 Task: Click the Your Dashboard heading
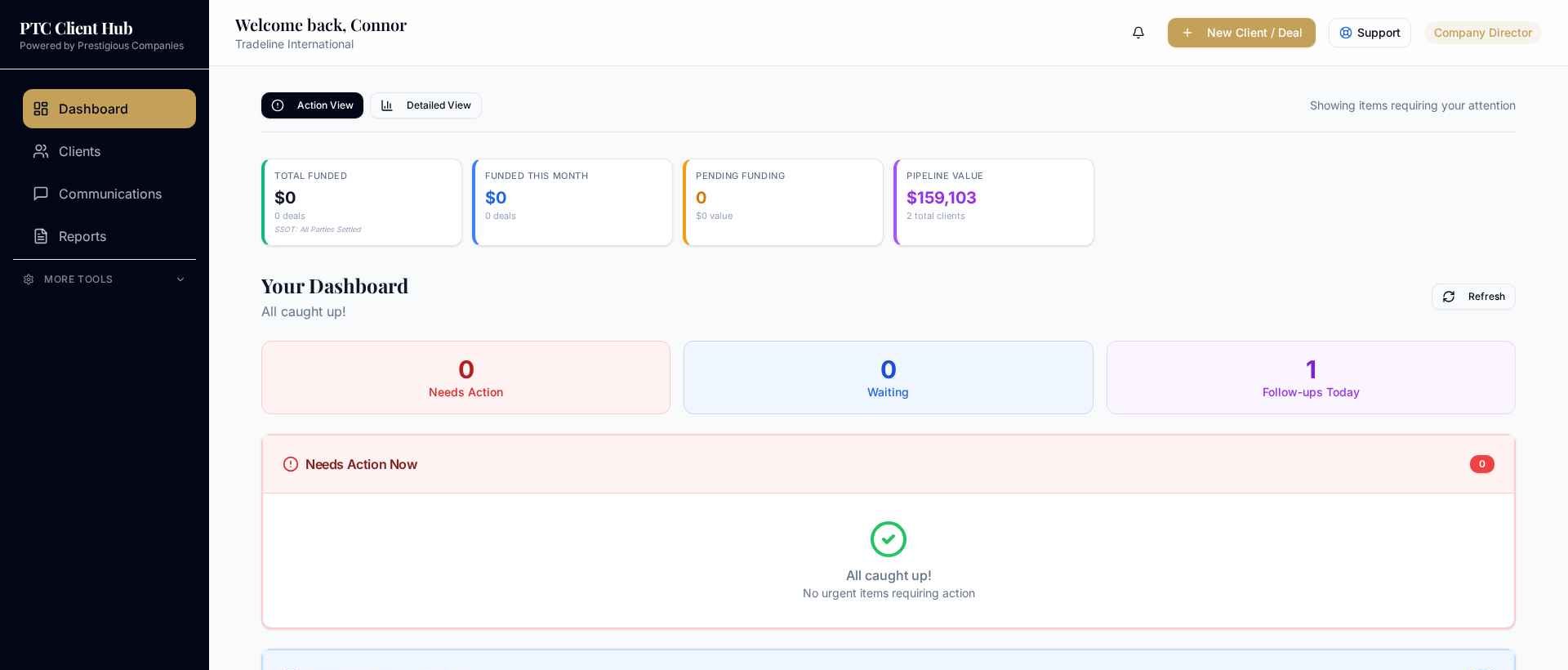point(335,286)
